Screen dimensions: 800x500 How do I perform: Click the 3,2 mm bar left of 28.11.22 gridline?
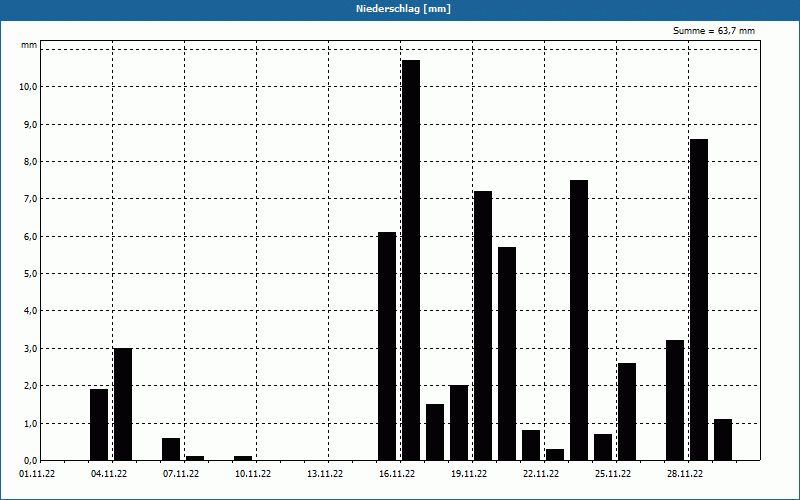(675, 400)
